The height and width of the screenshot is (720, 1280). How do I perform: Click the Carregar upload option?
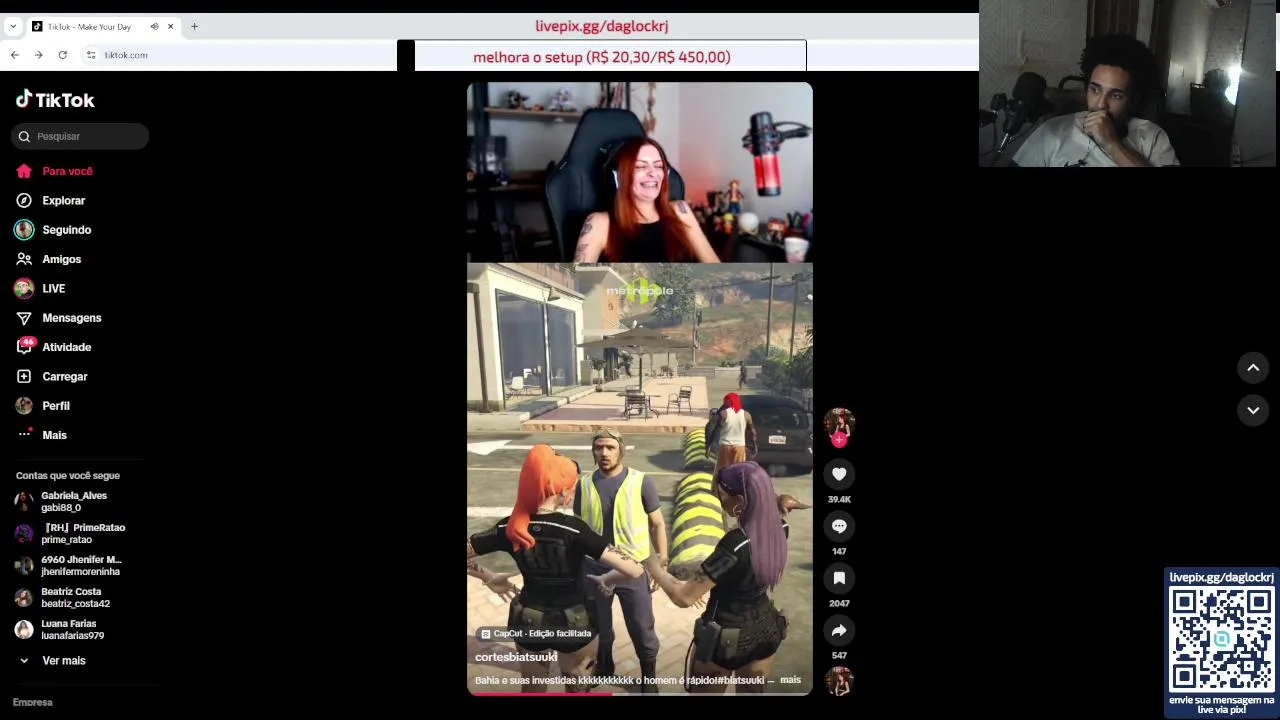52,376
